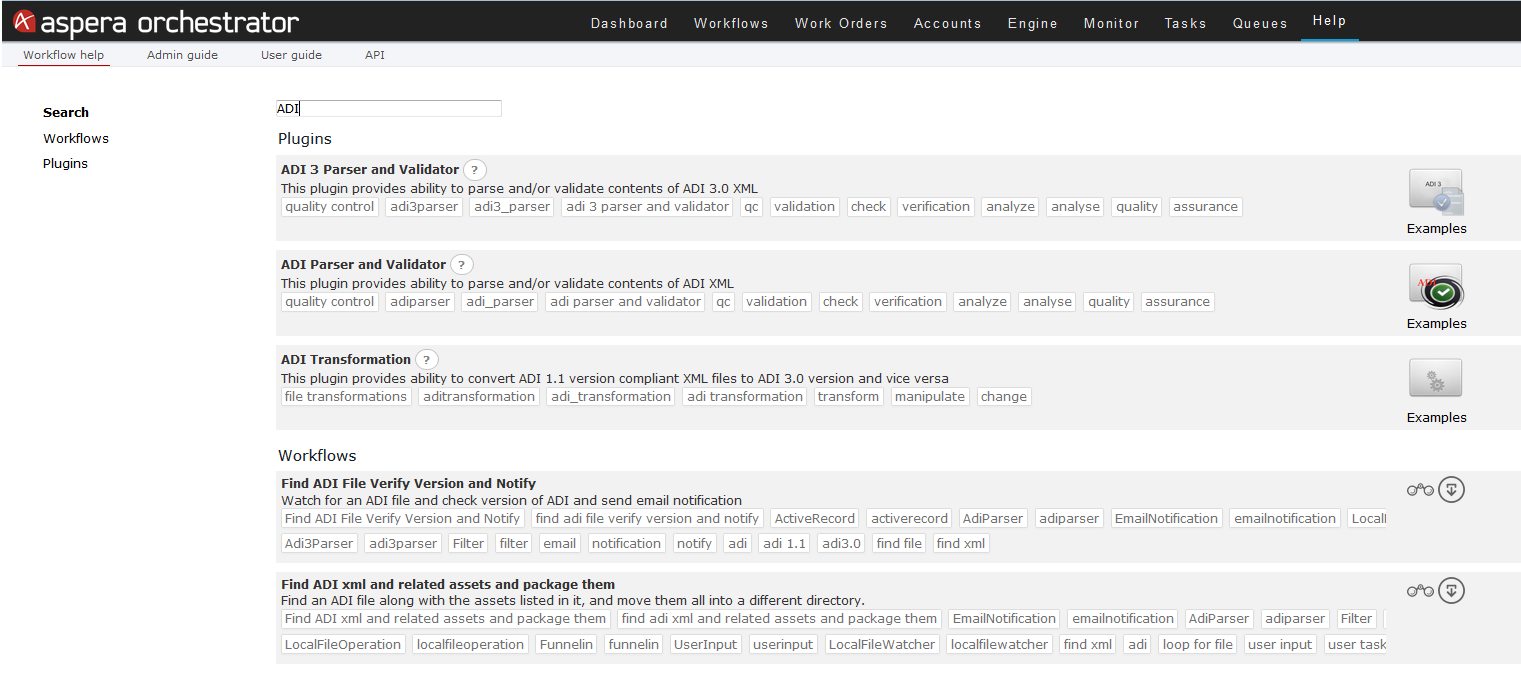
Task: Click the LocalFileOperation tag
Action: coord(343,645)
